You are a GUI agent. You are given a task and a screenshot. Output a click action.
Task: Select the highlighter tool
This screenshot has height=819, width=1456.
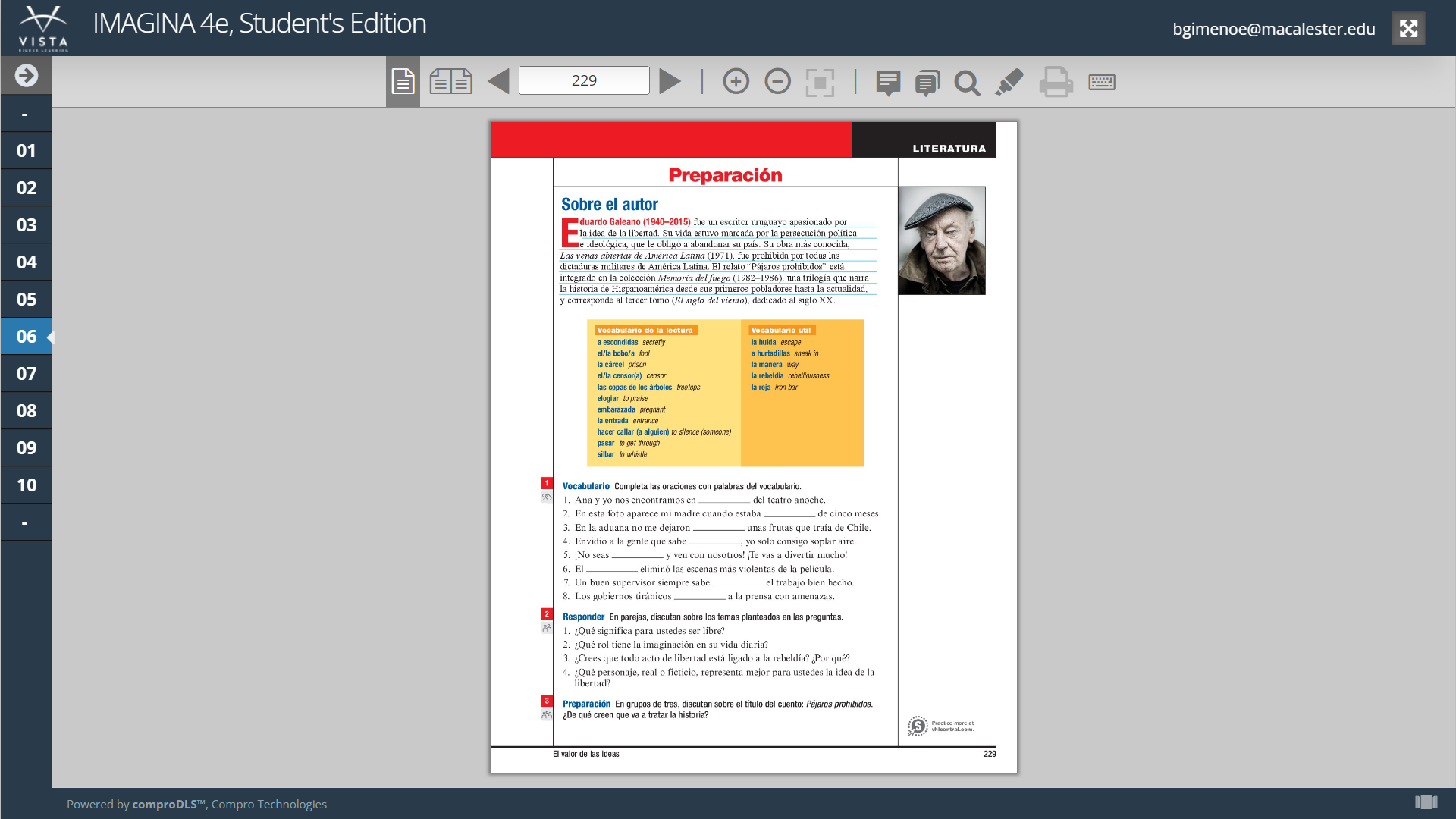tap(1009, 82)
